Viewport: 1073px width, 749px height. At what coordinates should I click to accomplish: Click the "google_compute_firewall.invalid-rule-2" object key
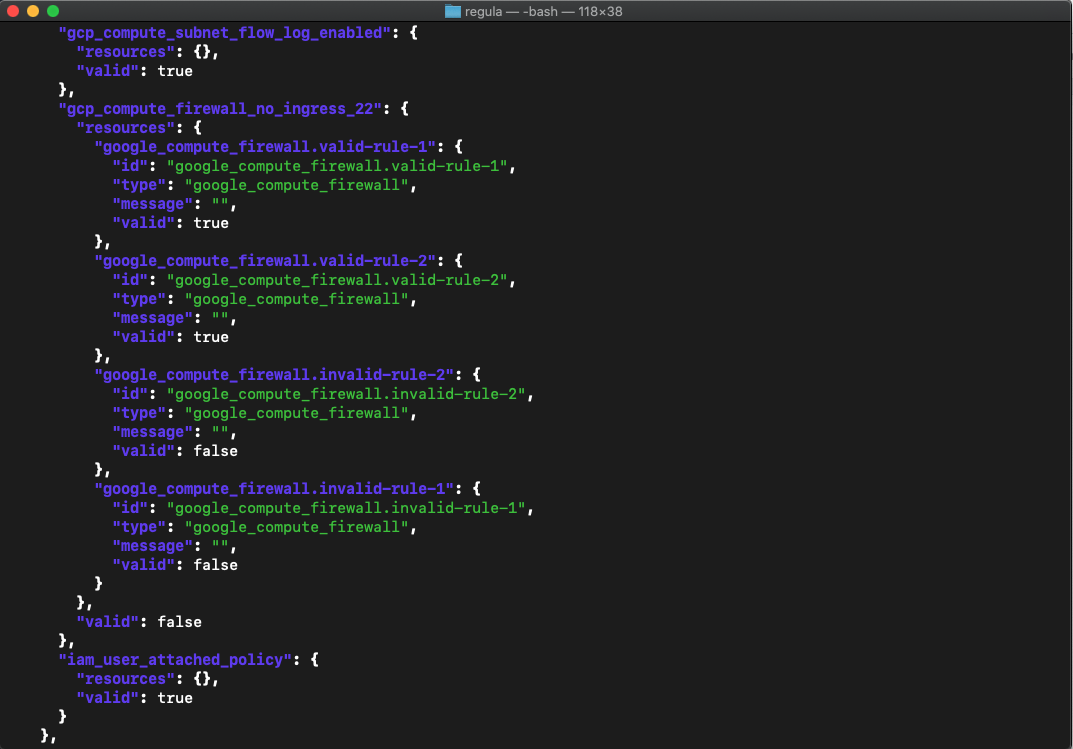[274, 375]
